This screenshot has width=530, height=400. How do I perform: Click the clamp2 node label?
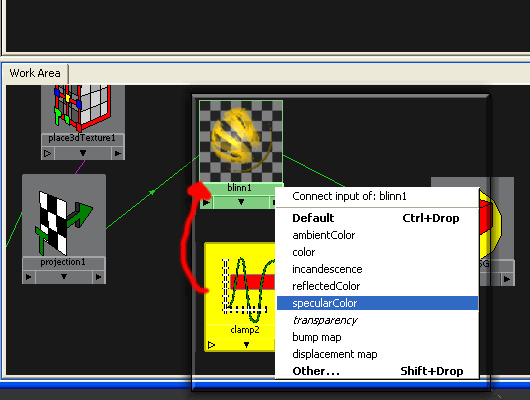[x=245, y=330]
